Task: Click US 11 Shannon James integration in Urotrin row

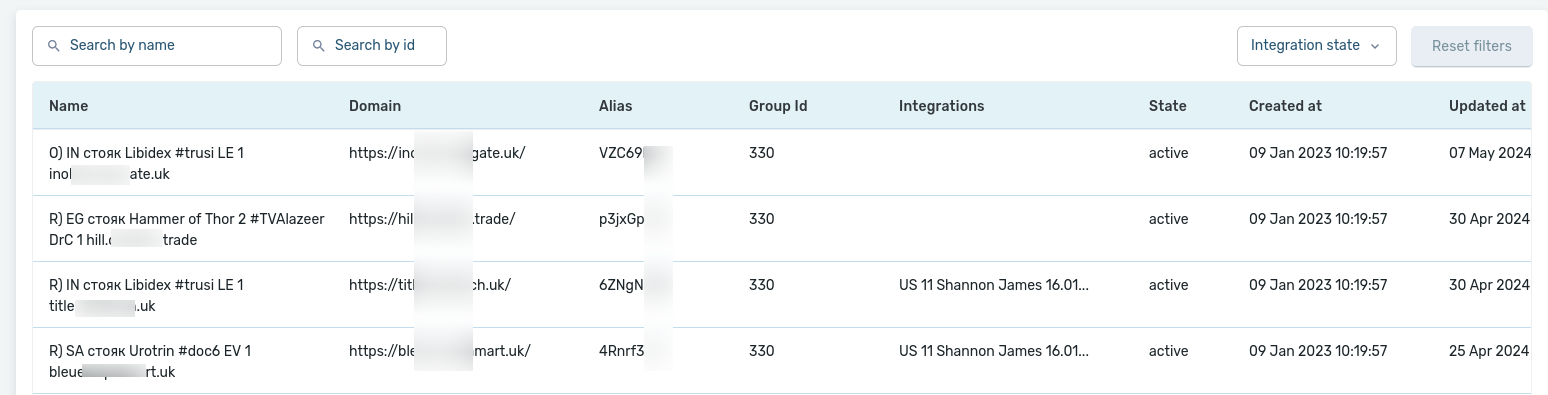Action: pyautogui.click(x=994, y=351)
